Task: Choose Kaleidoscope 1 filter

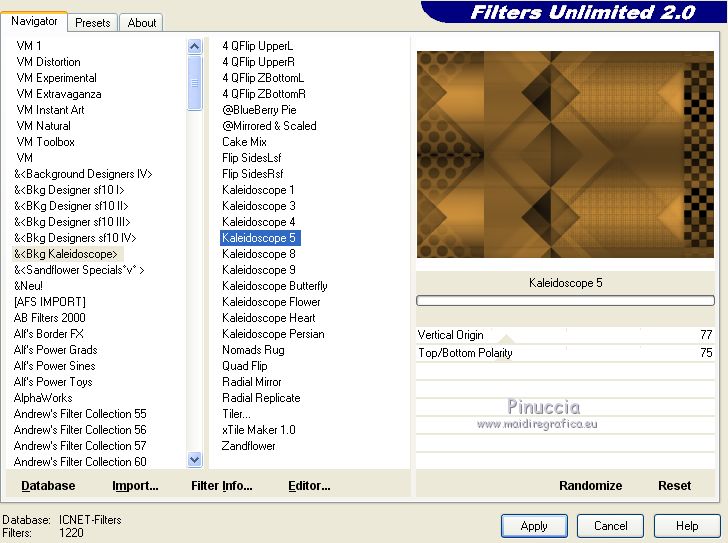Action: coord(258,190)
